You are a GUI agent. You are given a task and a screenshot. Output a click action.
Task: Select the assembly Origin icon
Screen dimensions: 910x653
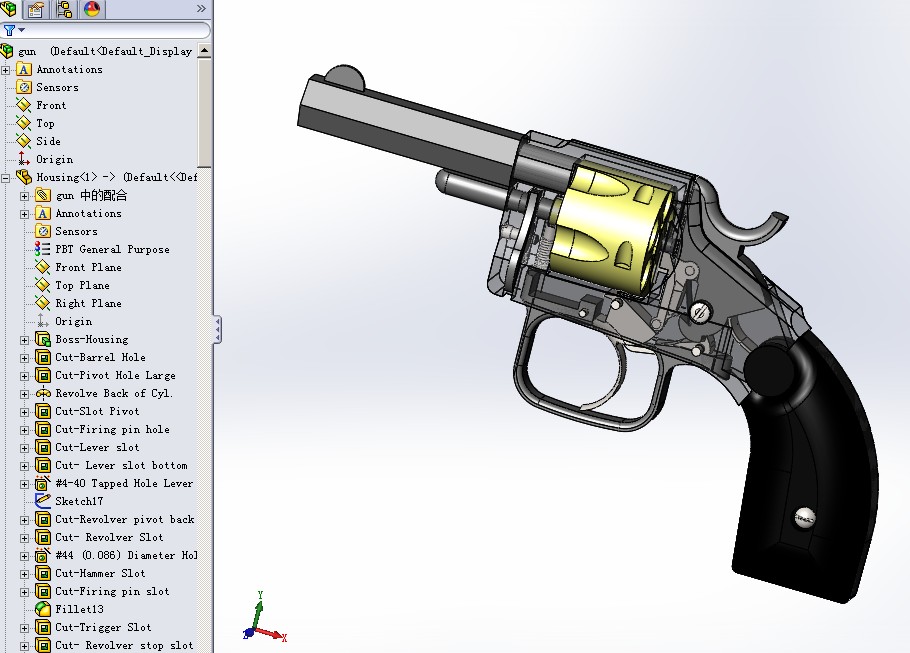[24, 159]
